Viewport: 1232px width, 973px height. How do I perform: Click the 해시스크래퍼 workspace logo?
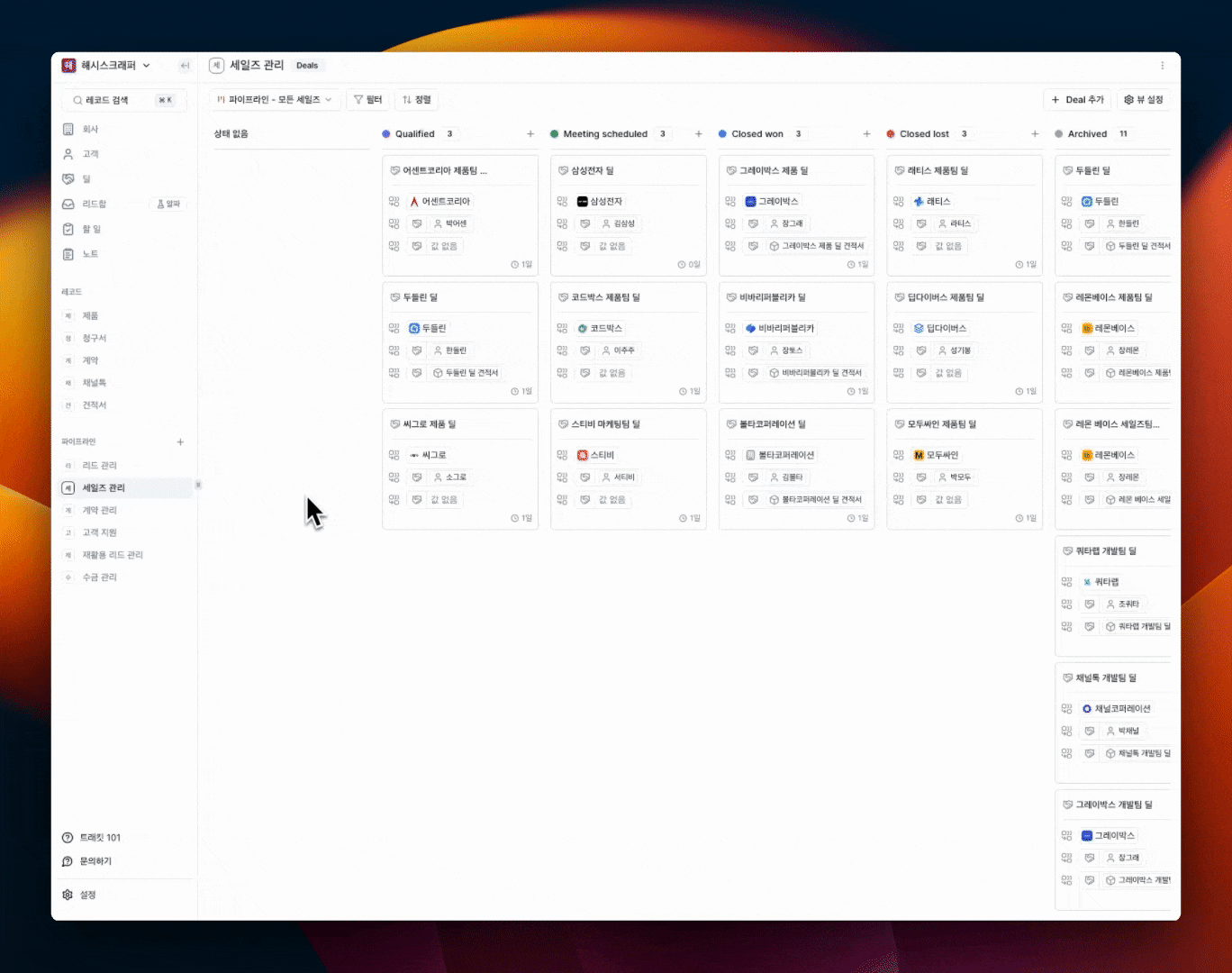(69, 66)
